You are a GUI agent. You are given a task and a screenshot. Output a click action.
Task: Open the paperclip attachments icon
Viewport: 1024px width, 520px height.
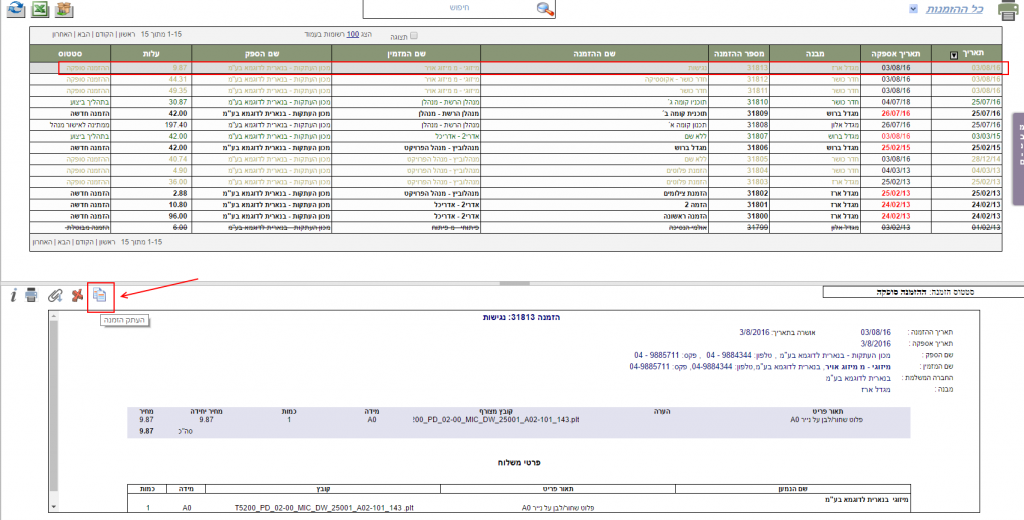point(55,295)
